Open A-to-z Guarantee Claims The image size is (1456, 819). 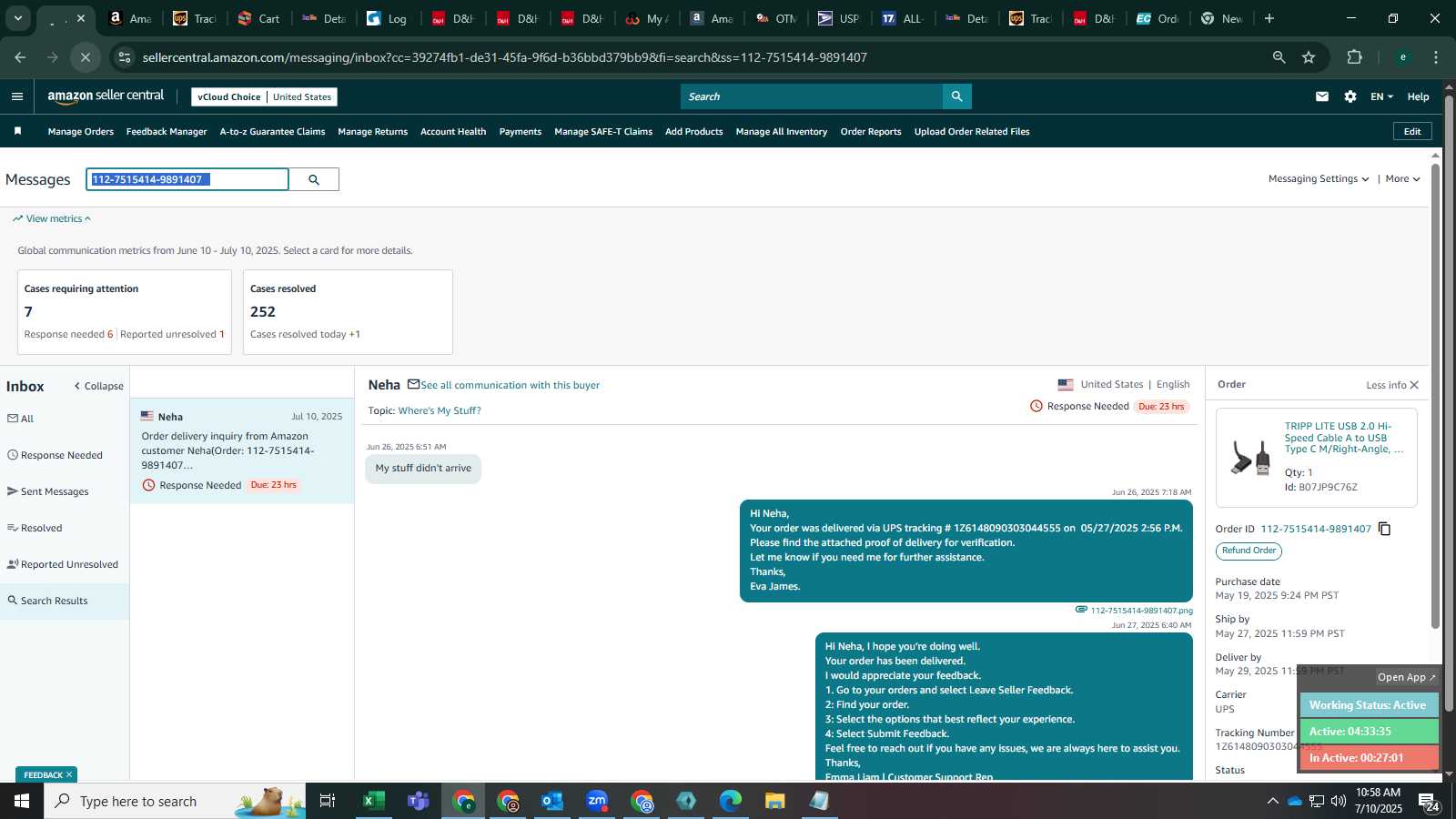click(272, 131)
